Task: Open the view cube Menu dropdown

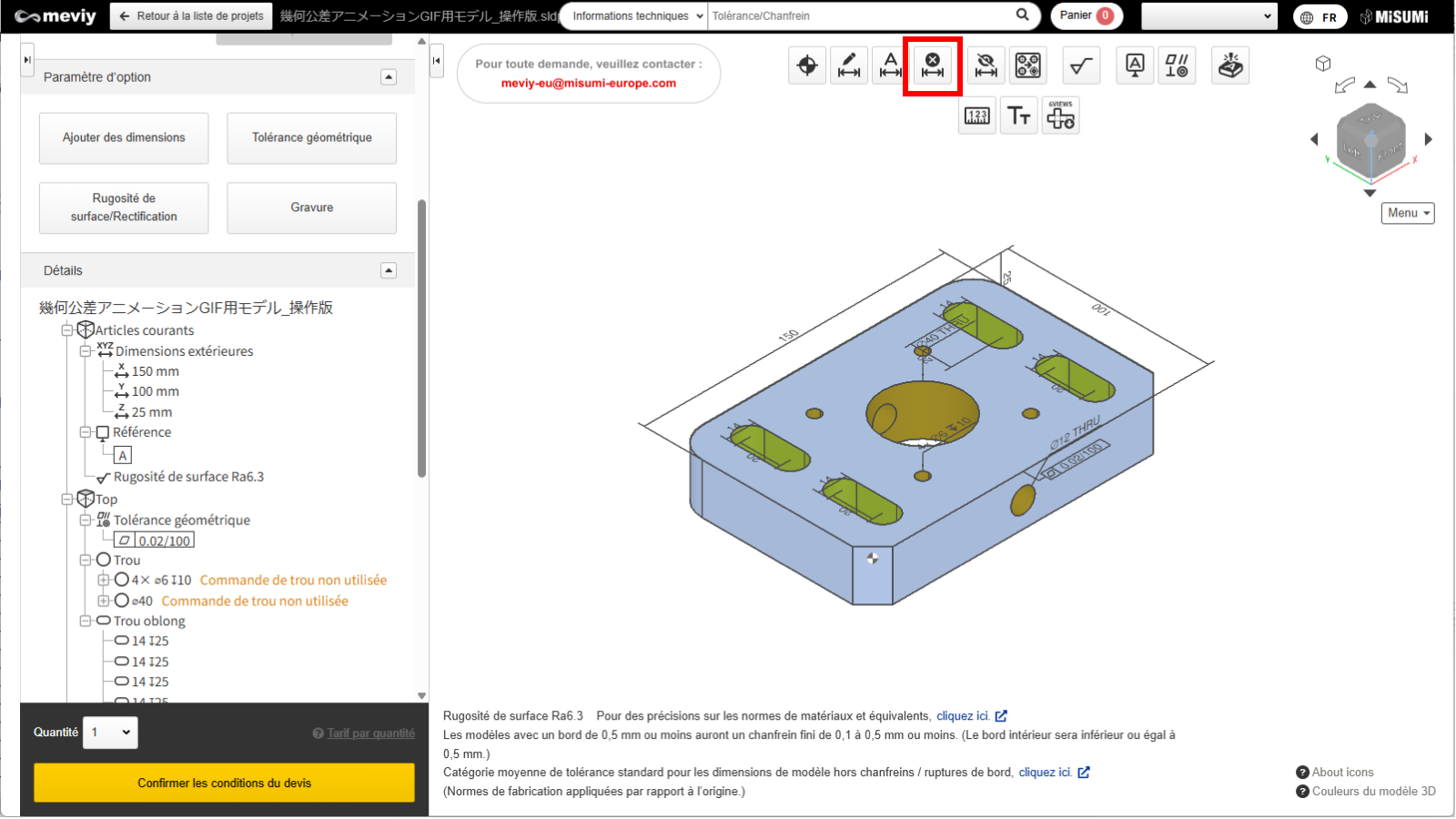Action: click(x=1408, y=213)
